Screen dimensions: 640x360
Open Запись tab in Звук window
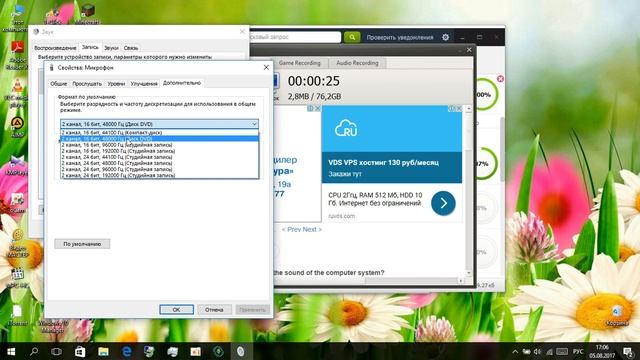click(x=90, y=47)
